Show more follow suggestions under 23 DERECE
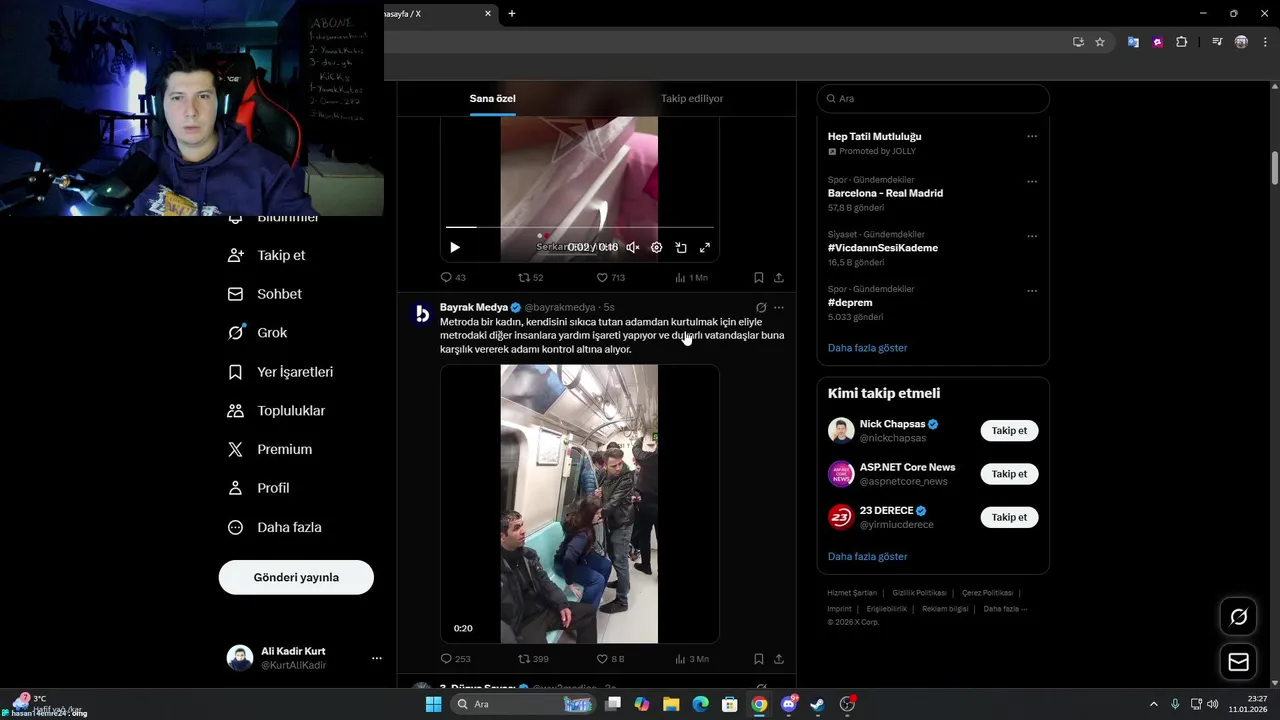The image size is (1280, 720). pos(867,556)
